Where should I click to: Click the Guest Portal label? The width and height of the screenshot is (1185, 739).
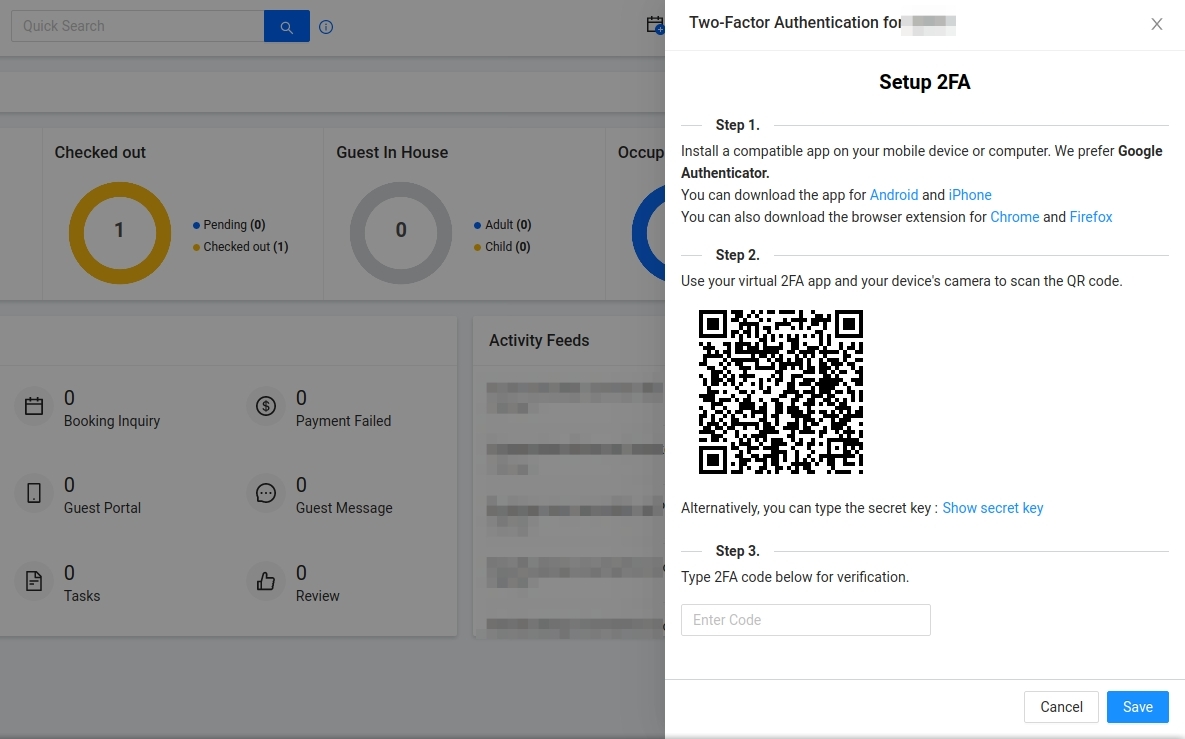tap(102, 508)
